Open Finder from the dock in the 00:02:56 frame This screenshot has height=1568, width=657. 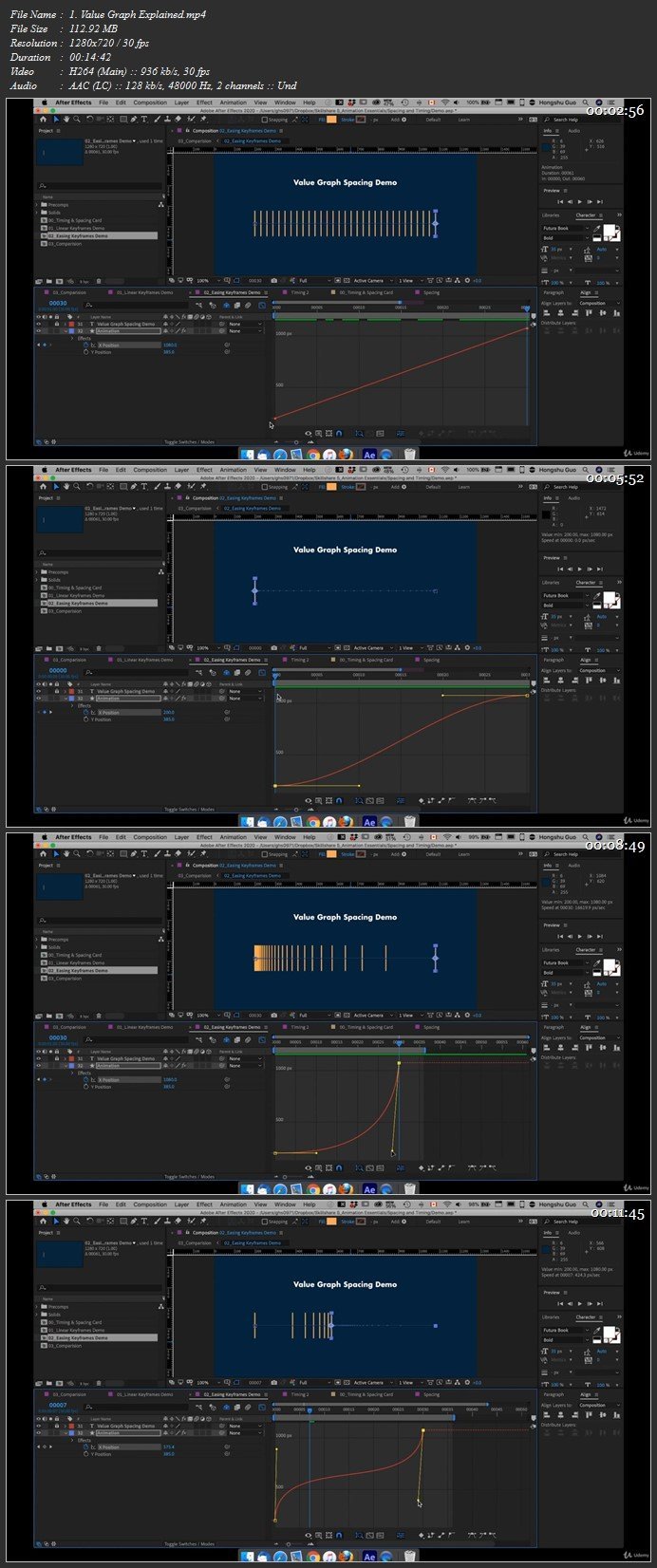pyautogui.click(x=248, y=455)
